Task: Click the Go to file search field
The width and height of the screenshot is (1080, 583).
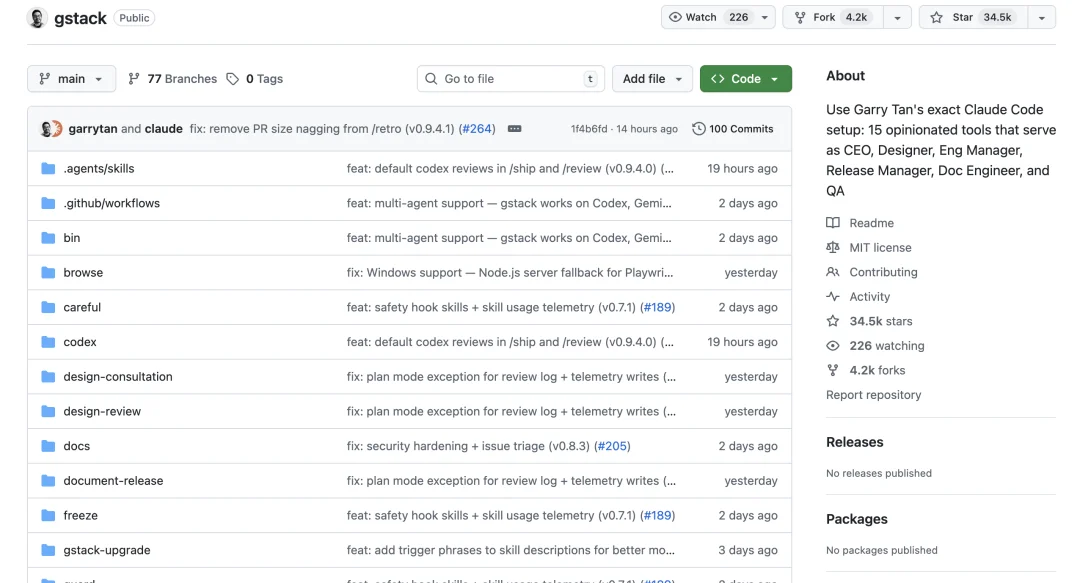Action: pos(510,79)
